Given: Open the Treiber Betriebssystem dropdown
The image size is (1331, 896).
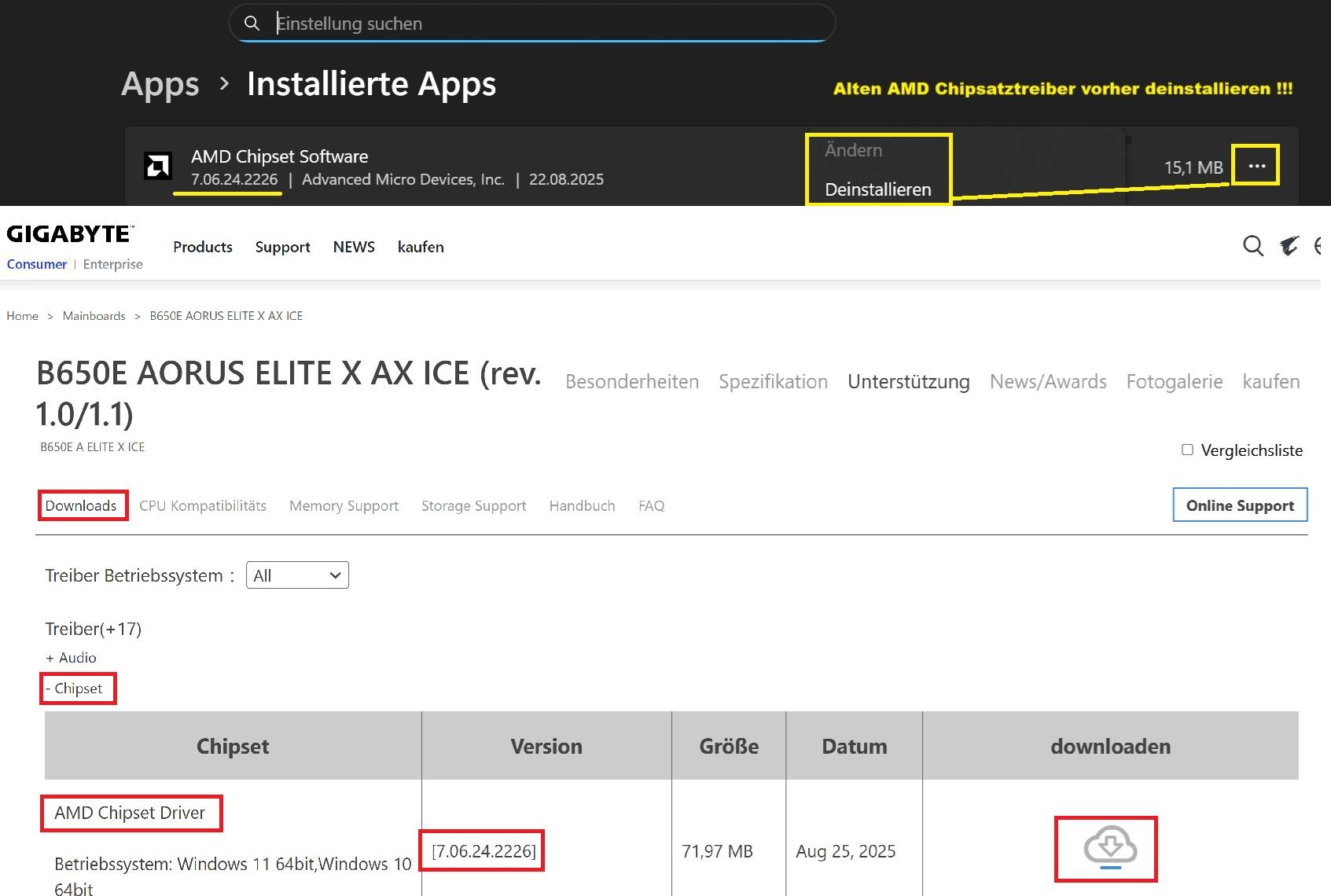Looking at the screenshot, I should (x=297, y=575).
